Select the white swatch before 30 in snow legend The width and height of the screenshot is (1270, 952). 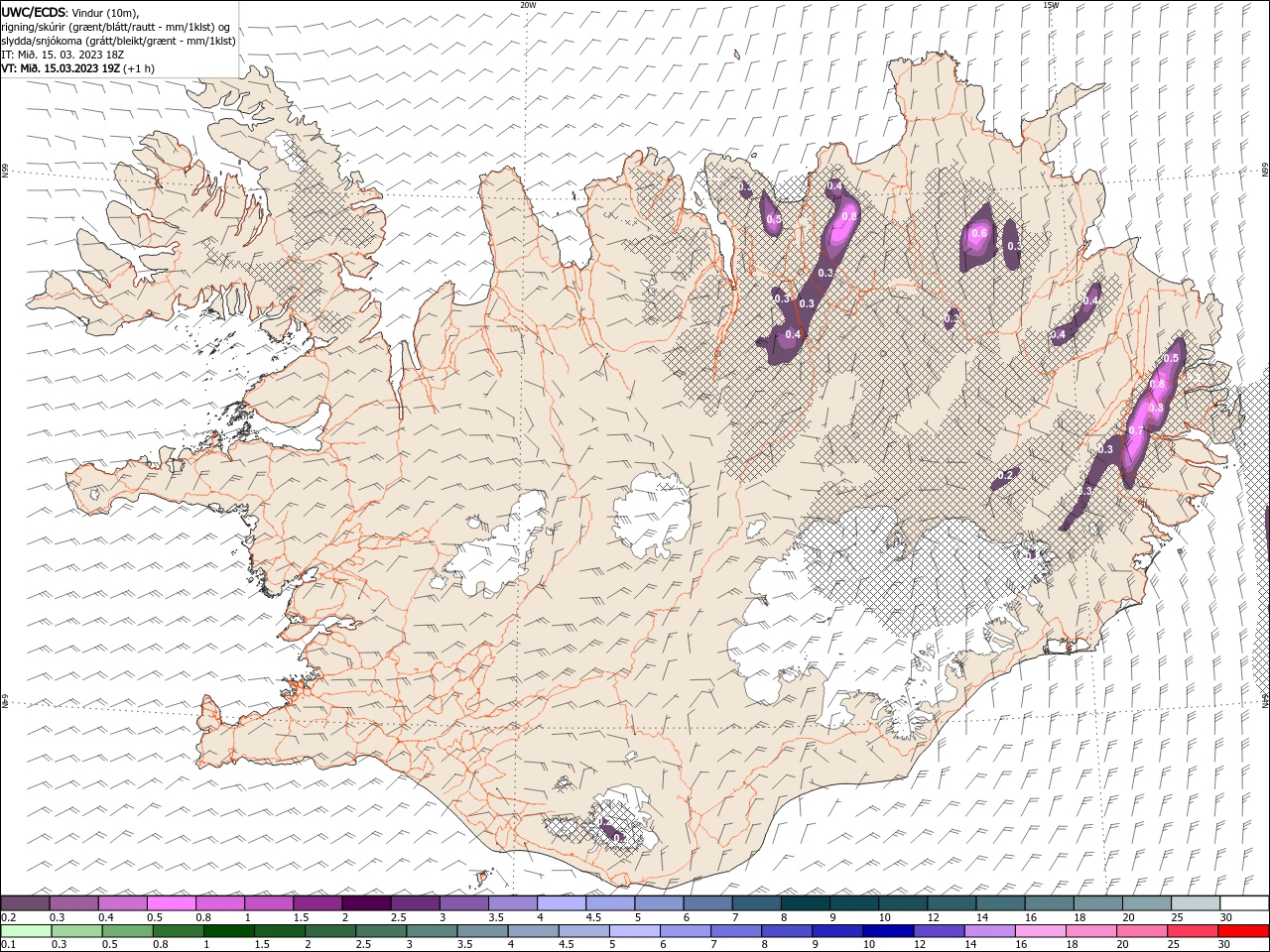pos(1244,903)
